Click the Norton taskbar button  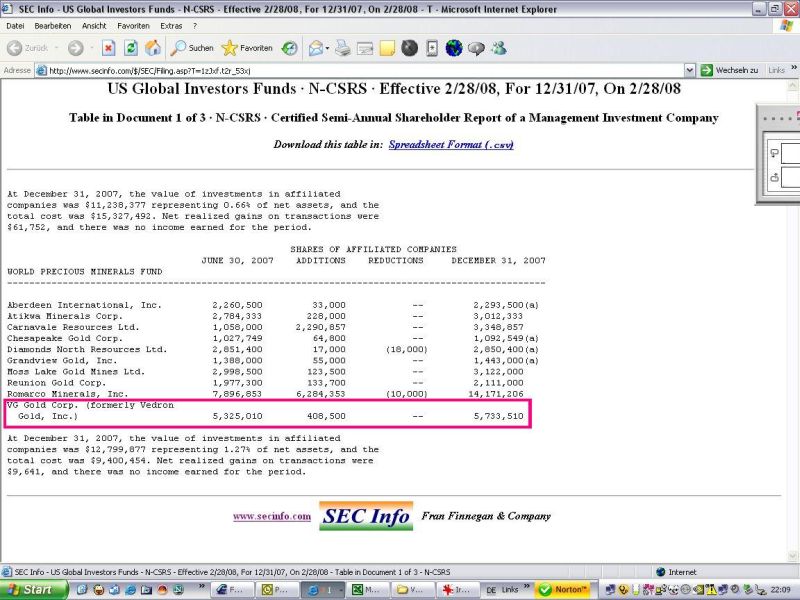[x=564, y=590]
